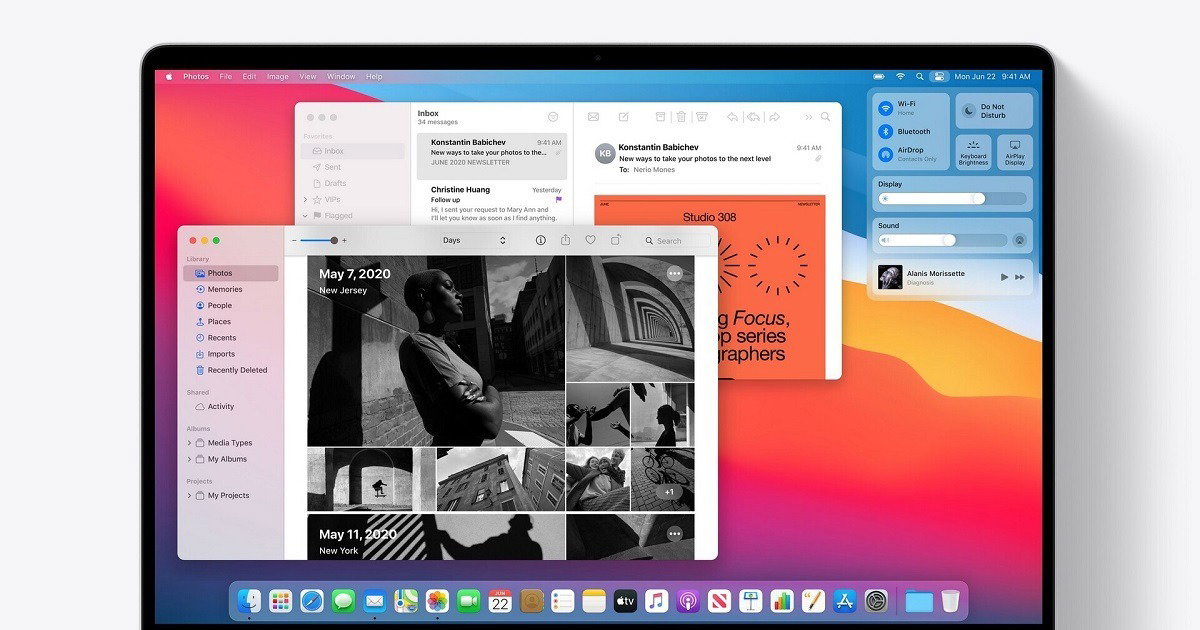Select Memories in Photos sidebar
This screenshot has height=630, width=1200.
231,289
